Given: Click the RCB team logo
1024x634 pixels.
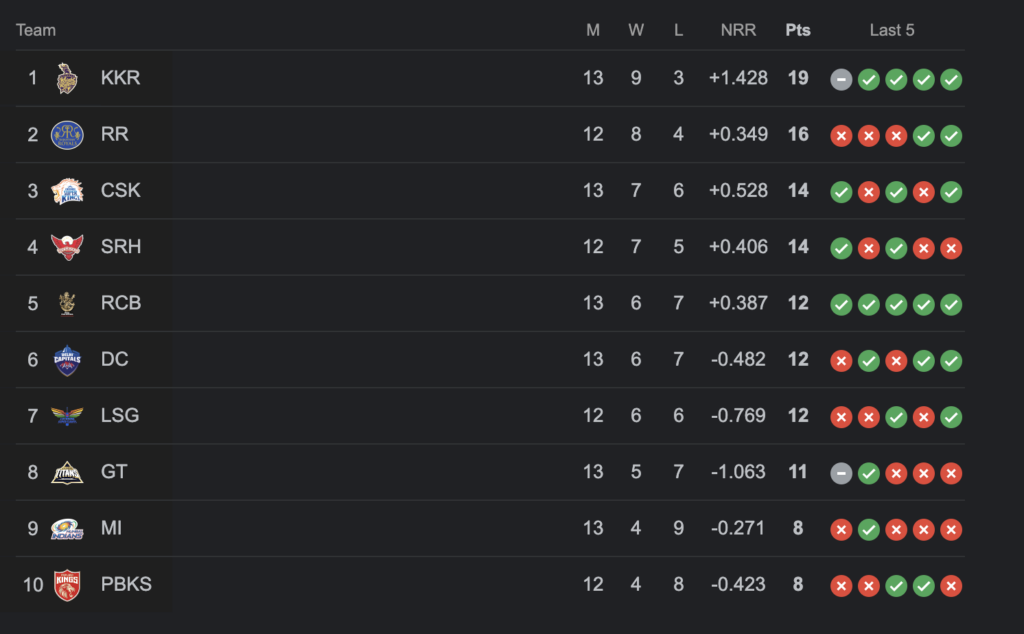Looking at the screenshot, I should pos(67,303).
